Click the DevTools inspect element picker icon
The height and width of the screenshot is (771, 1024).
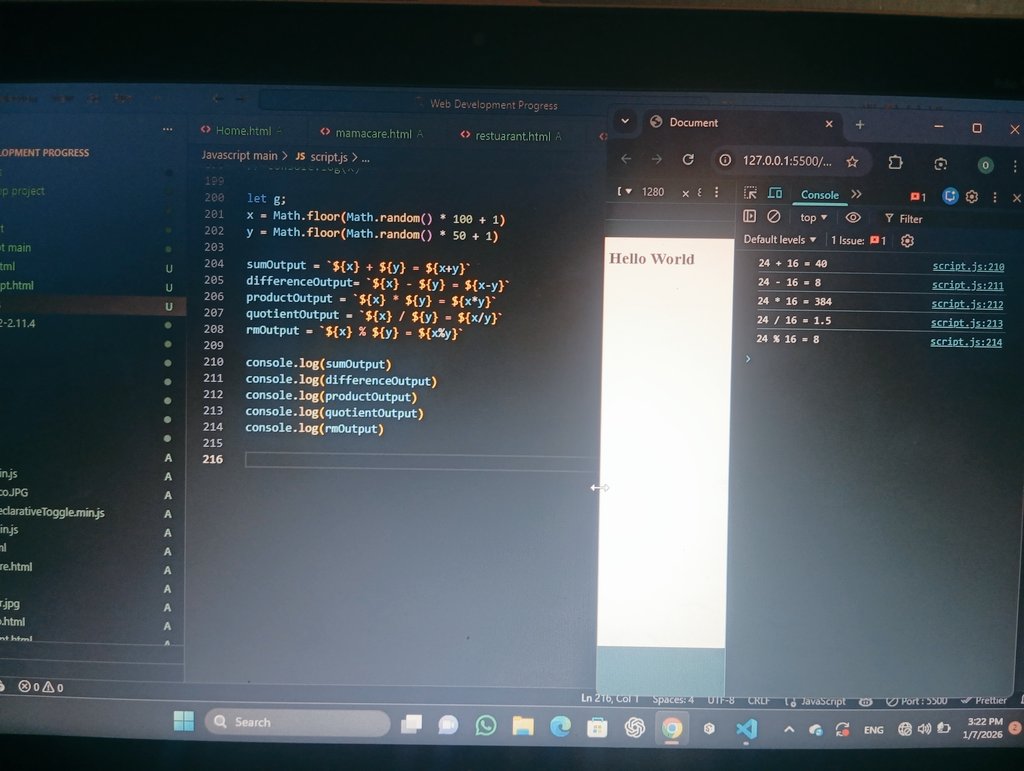[x=750, y=193]
